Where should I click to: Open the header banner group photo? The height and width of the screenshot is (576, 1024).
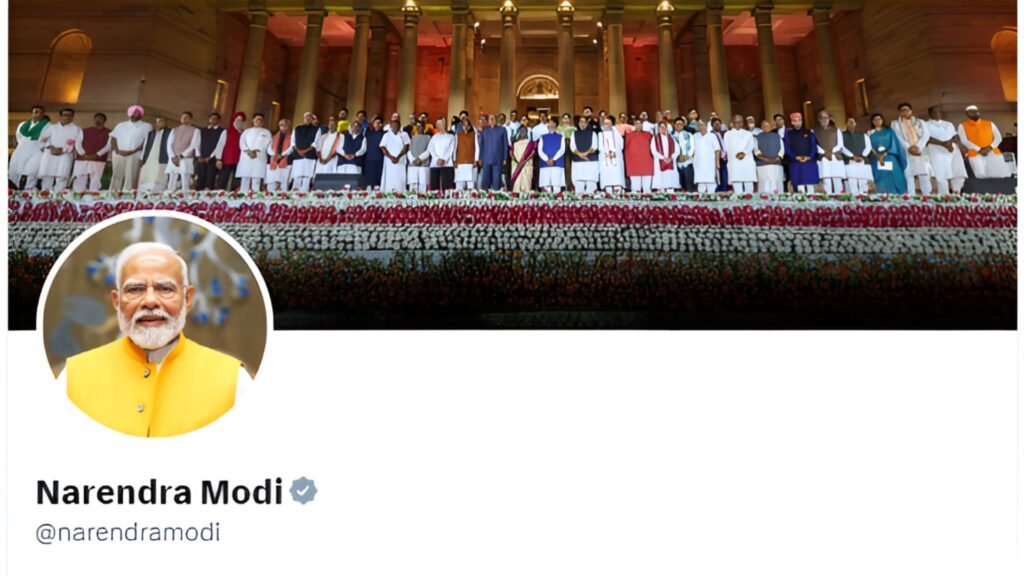(512, 165)
